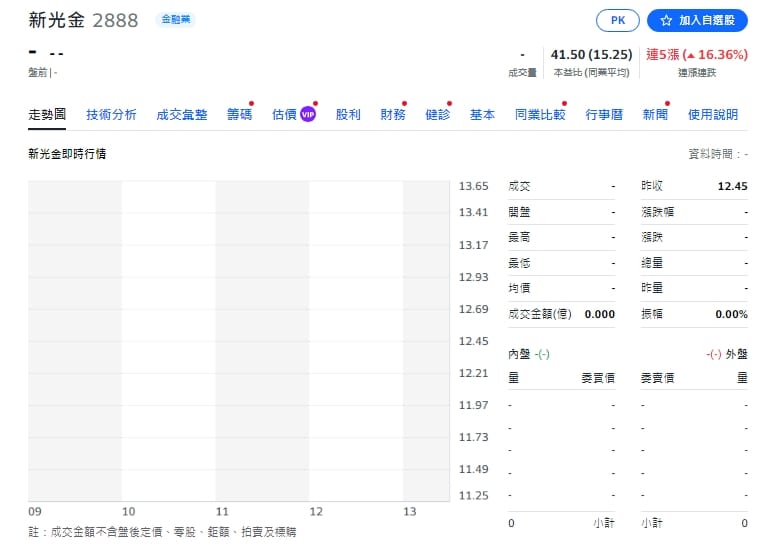Click inside the intraday price chart area
This screenshot has width=767, height=553.
tap(239, 341)
